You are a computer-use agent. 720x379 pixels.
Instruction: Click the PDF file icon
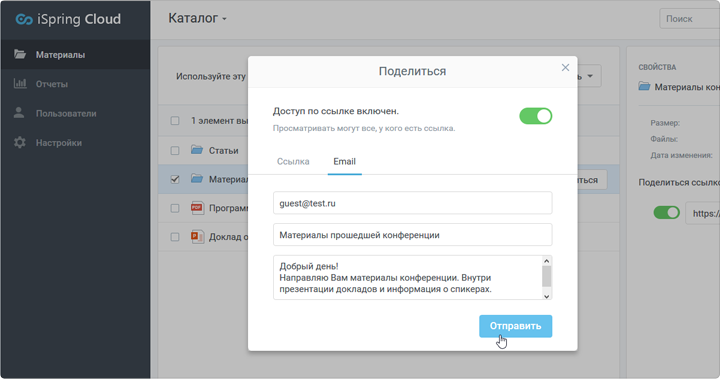[197, 208]
